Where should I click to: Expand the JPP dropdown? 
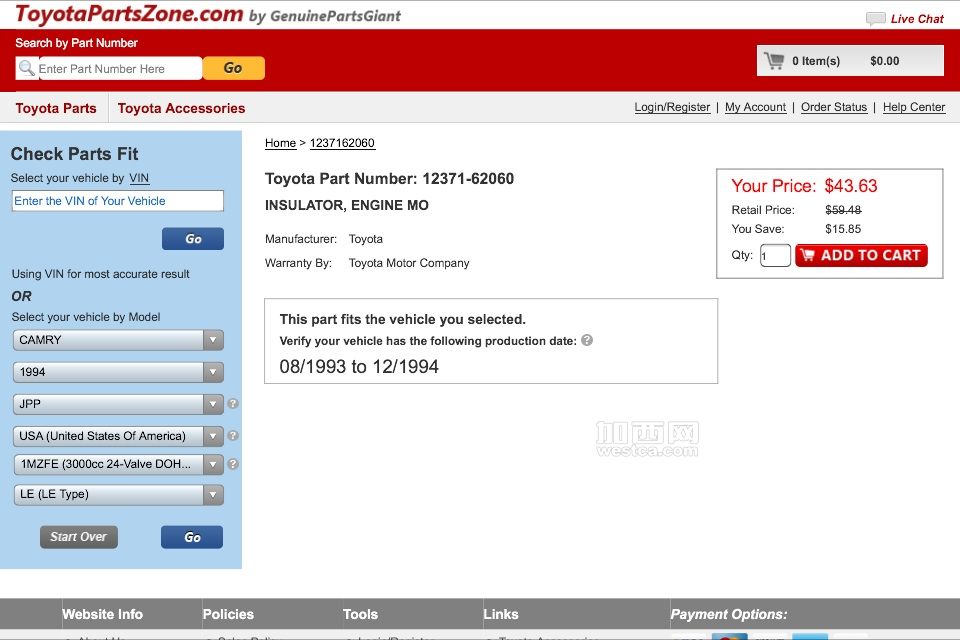pyautogui.click(x=118, y=404)
